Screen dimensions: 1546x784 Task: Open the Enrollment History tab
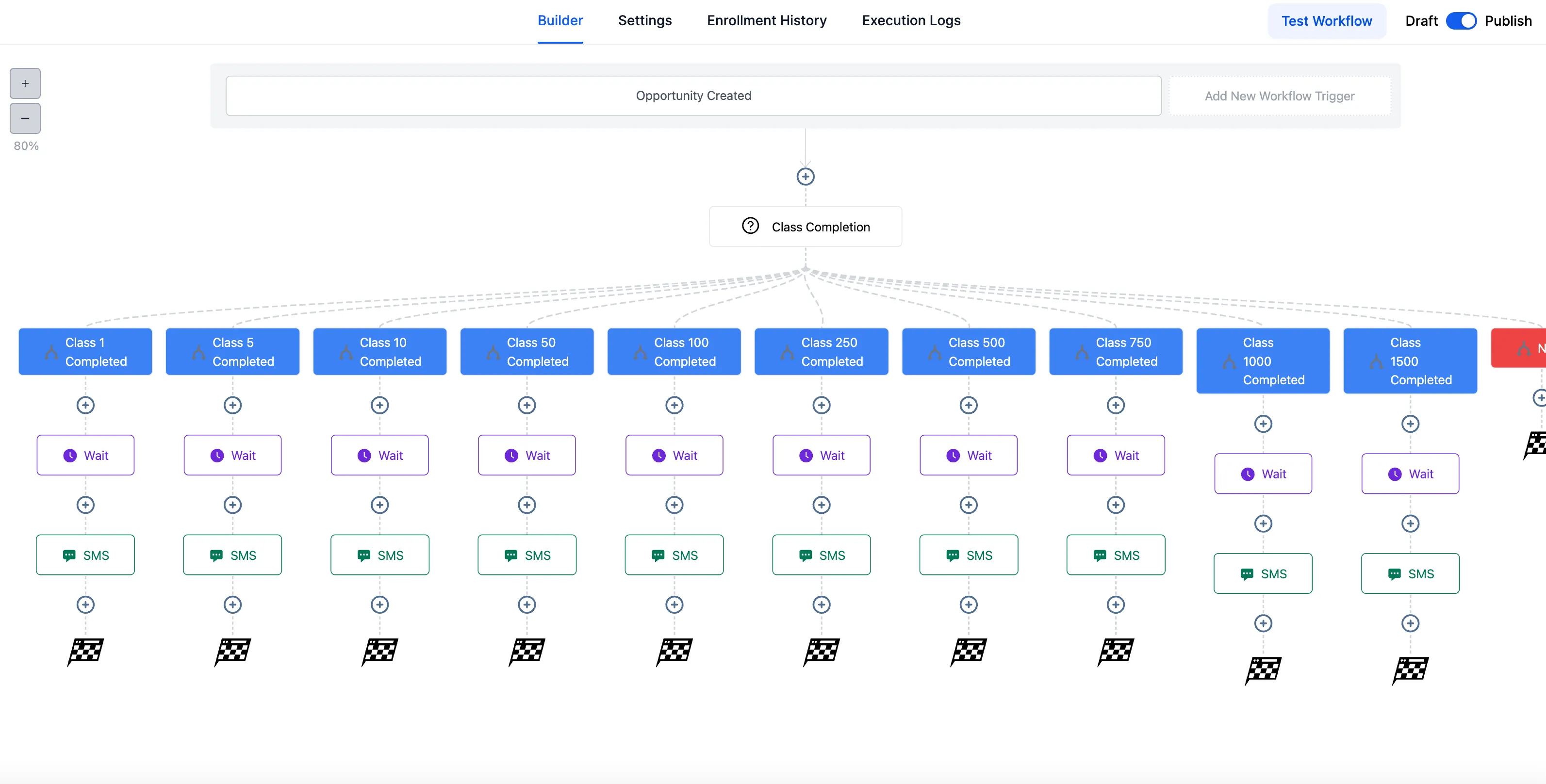point(766,20)
